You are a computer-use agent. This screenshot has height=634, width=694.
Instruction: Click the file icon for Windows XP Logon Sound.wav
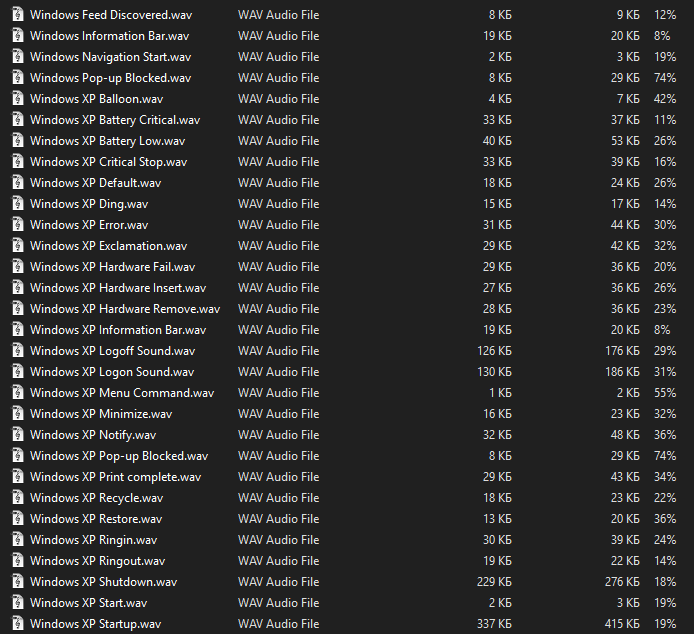[x=17, y=371]
